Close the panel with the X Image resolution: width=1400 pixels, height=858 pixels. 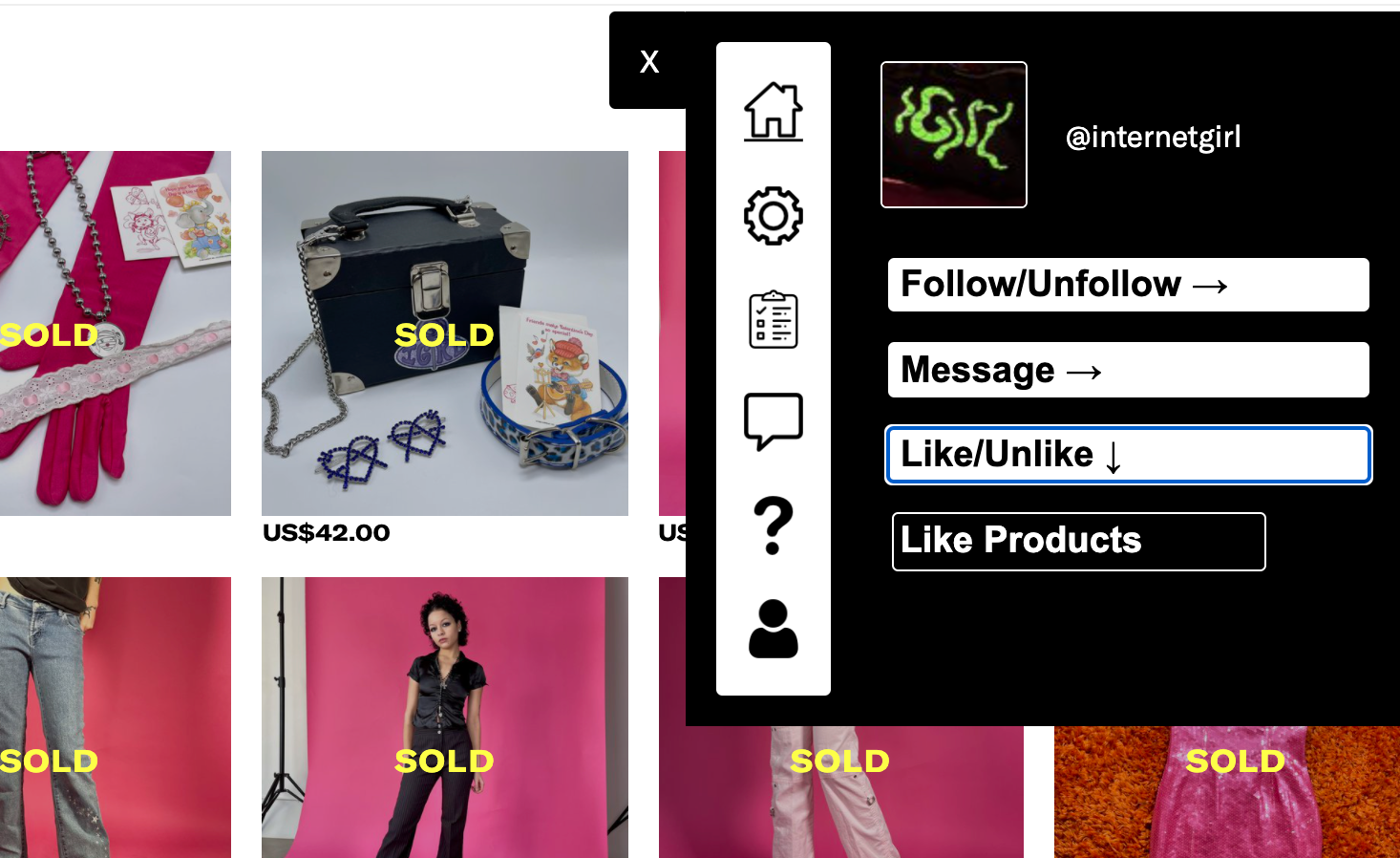point(649,61)
